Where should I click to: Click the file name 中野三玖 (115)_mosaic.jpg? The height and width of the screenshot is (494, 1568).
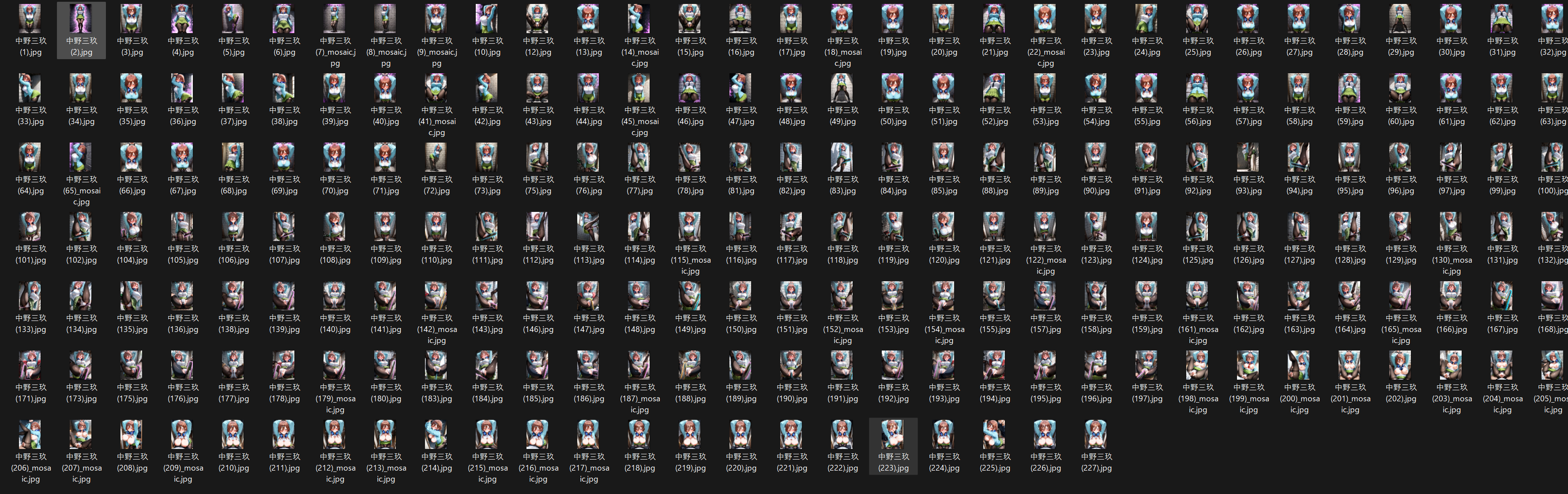(690, 260)
